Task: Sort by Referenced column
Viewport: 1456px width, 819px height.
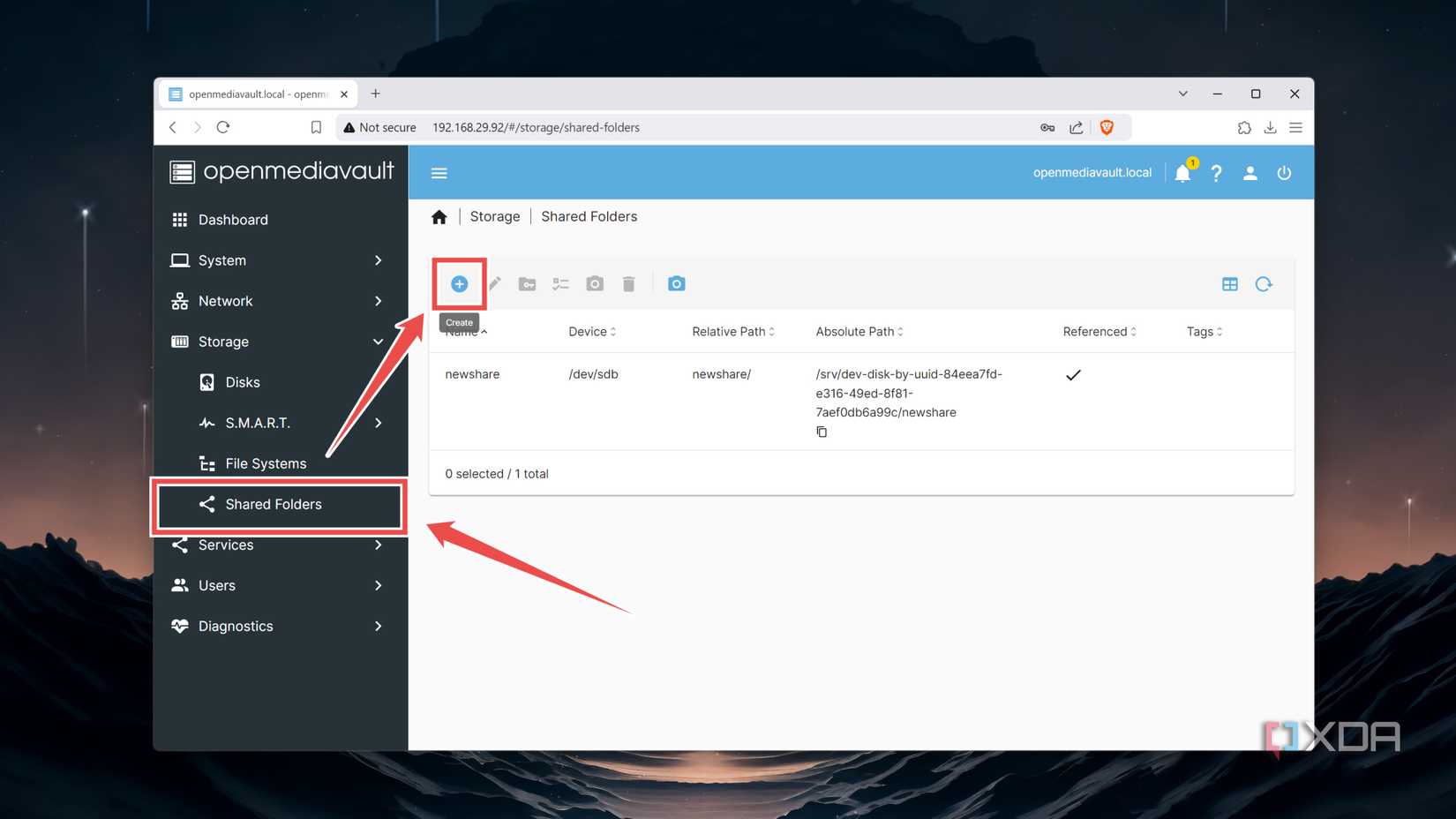Action: 1100,332
